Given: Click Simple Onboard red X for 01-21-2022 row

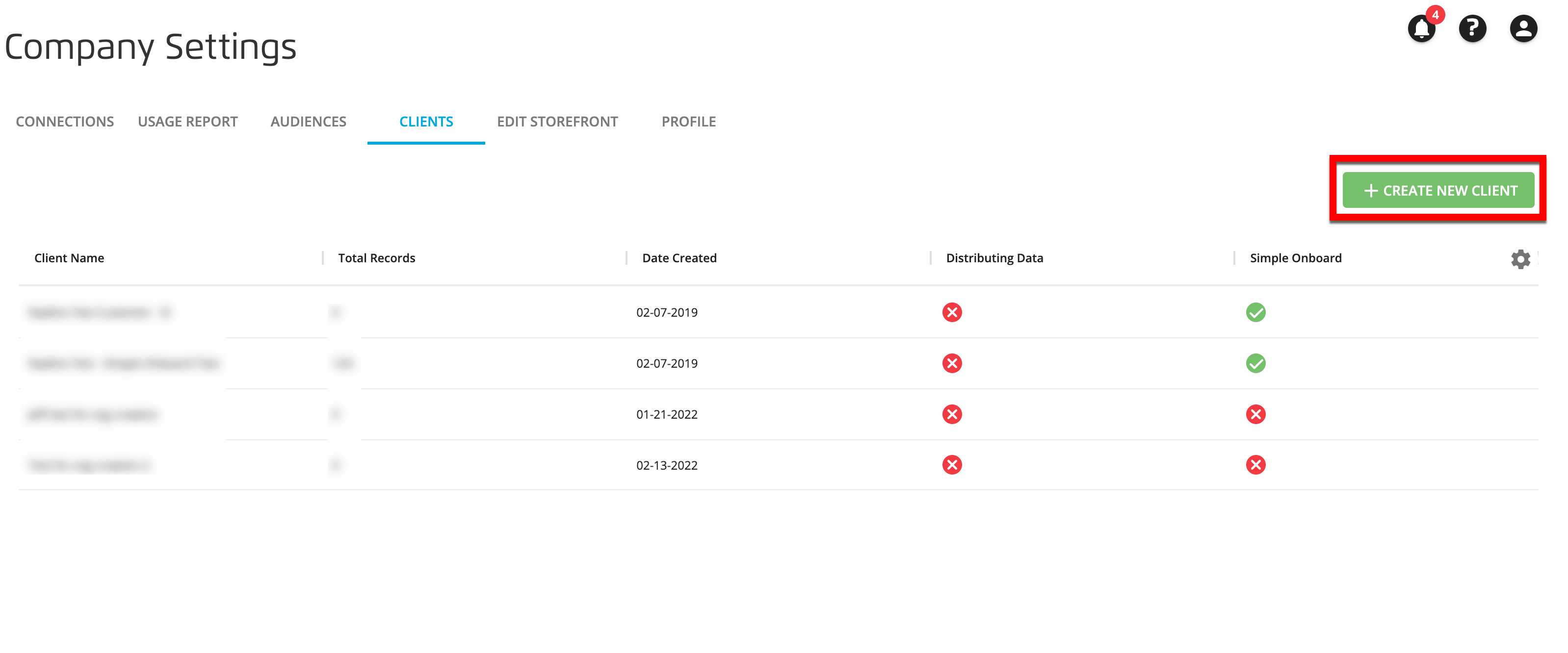Looking at the screenshot, I should coord(1255,414).
